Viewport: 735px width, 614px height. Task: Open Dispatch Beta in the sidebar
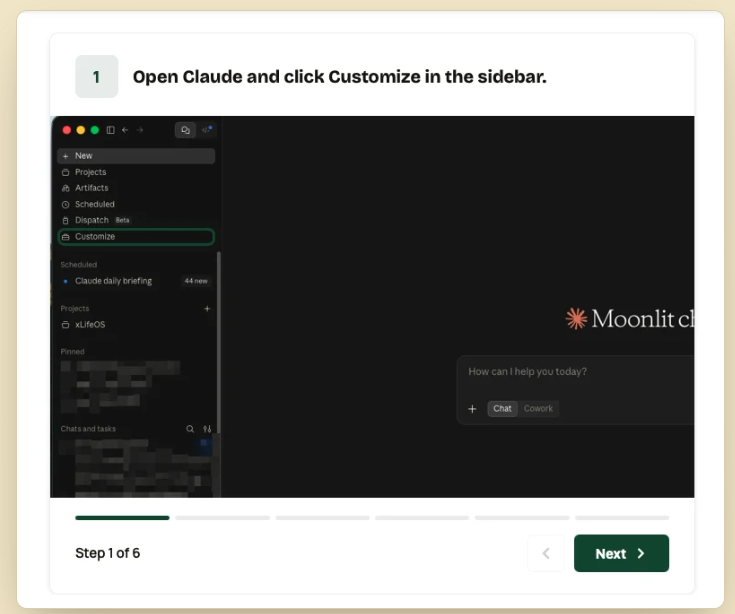[x=136, y=220]
